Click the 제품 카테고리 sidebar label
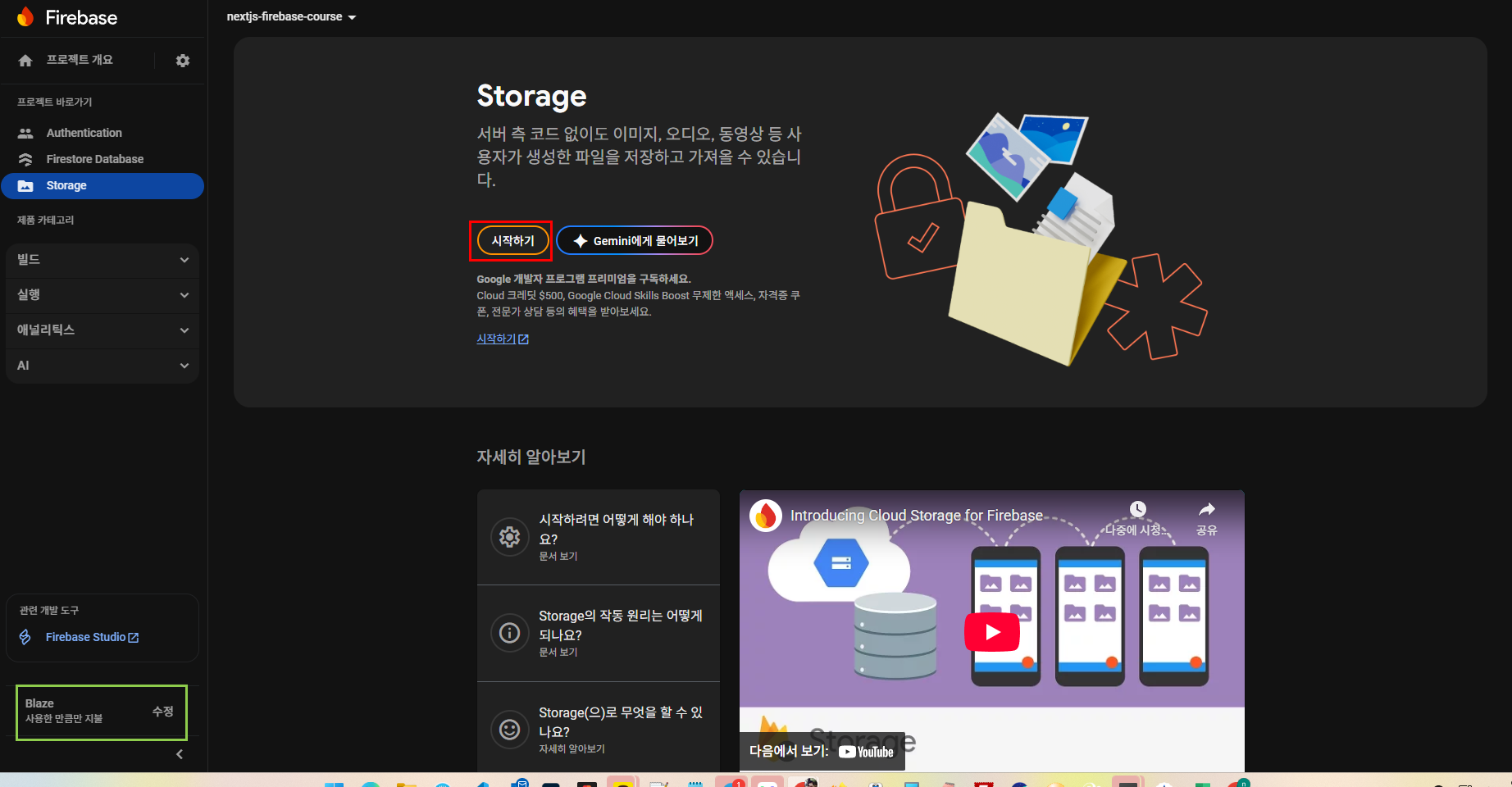The height and width of the screenshot is (787, 1512). coord(45,221)
